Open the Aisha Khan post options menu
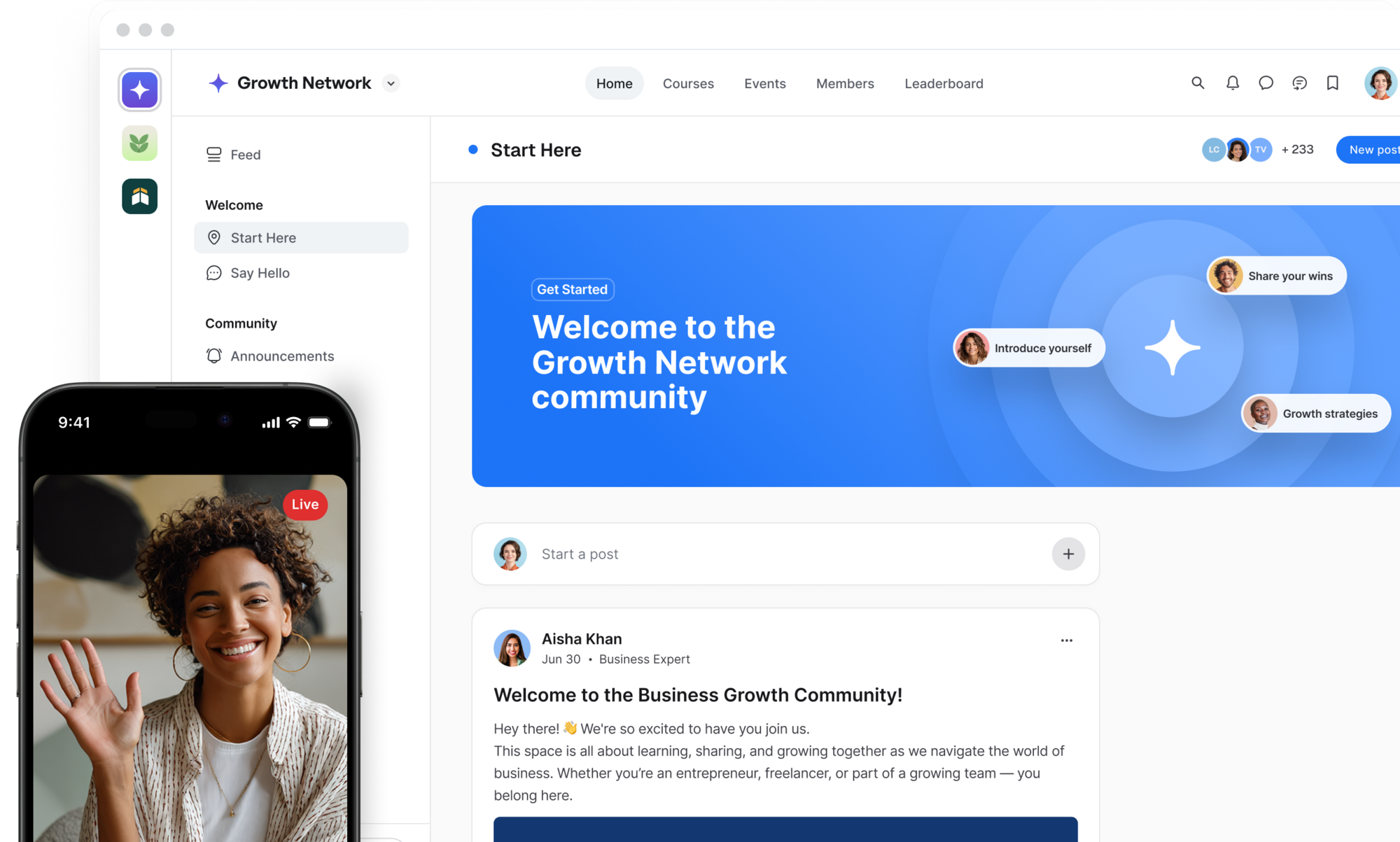Viewport: 1400px width, 842px height. point(1066,640)
